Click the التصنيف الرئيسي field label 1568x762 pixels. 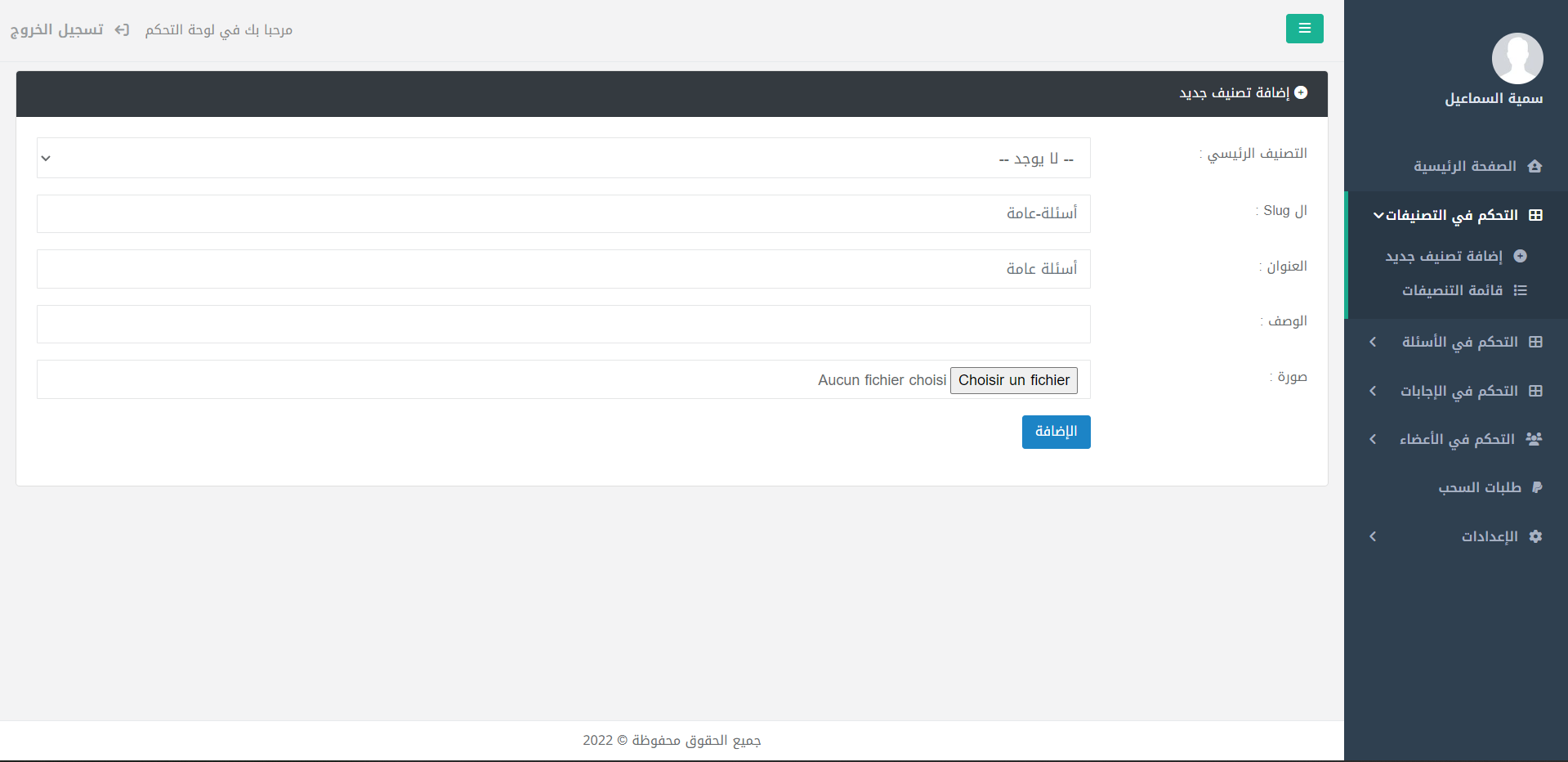tap(1253, 154)
